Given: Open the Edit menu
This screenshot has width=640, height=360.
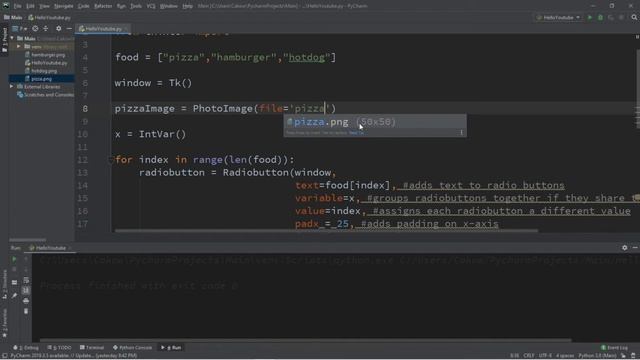Looking at the screenshot, I should tap(31, 6).
